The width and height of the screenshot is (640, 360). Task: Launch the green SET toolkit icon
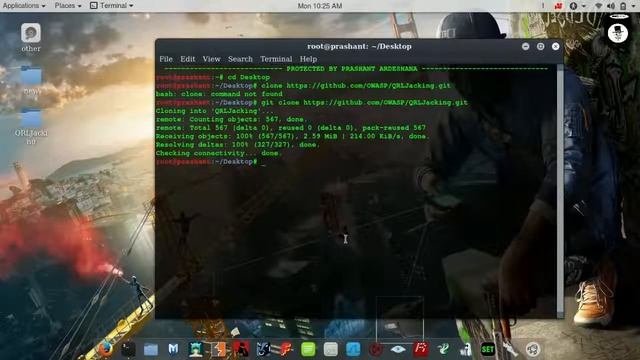coord(488,349)
